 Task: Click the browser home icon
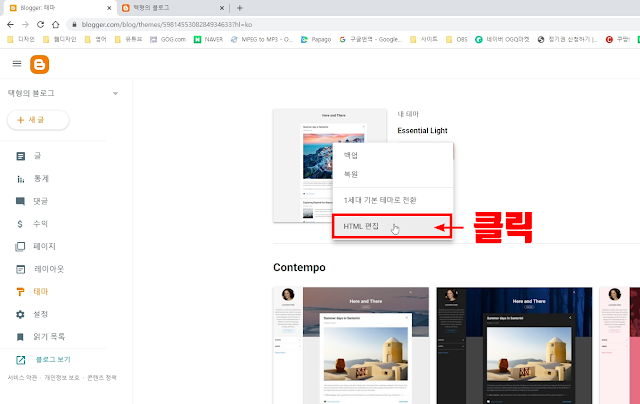point(56,24)
